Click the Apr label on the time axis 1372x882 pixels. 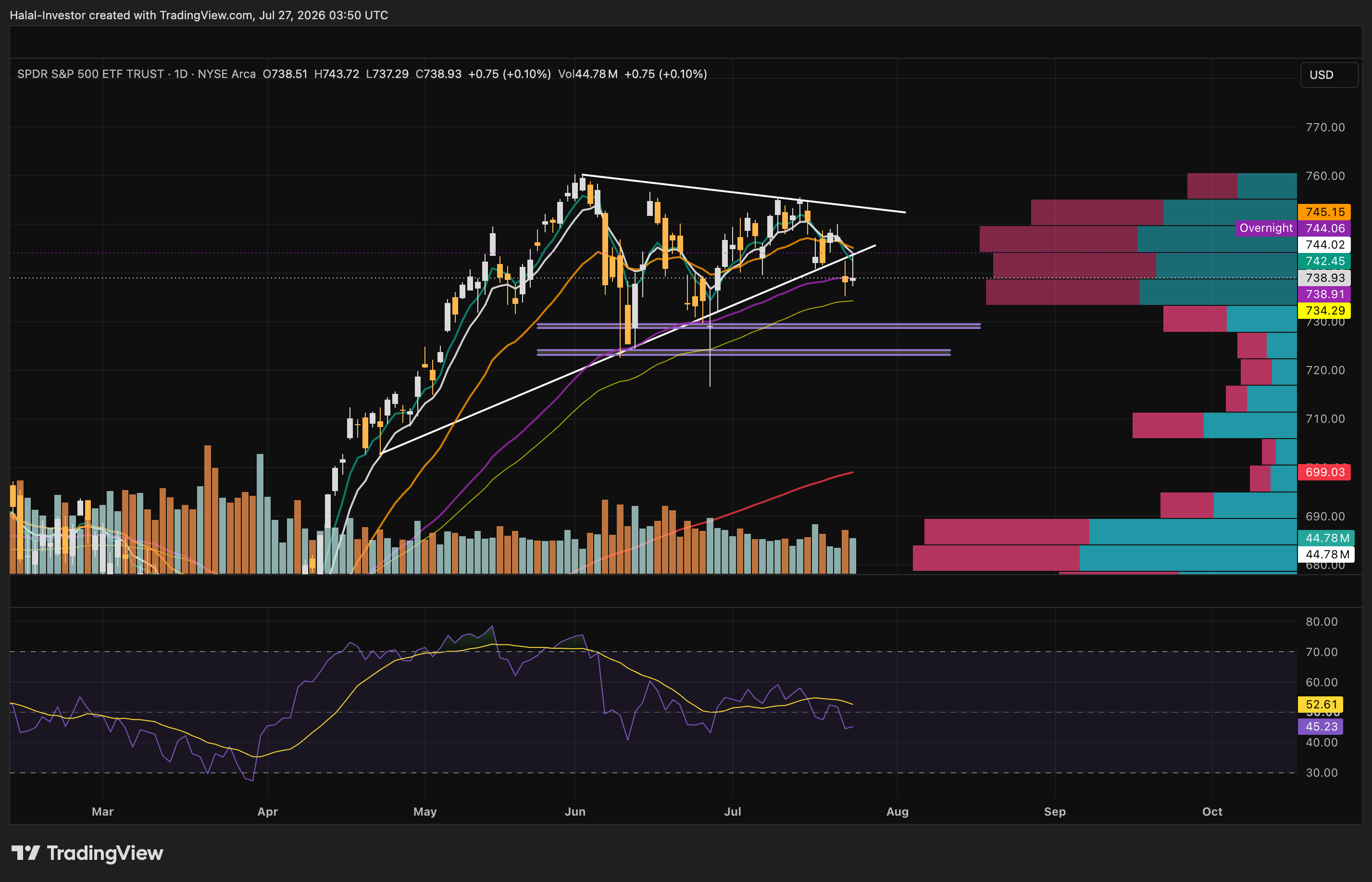click(x=267, y=812)
